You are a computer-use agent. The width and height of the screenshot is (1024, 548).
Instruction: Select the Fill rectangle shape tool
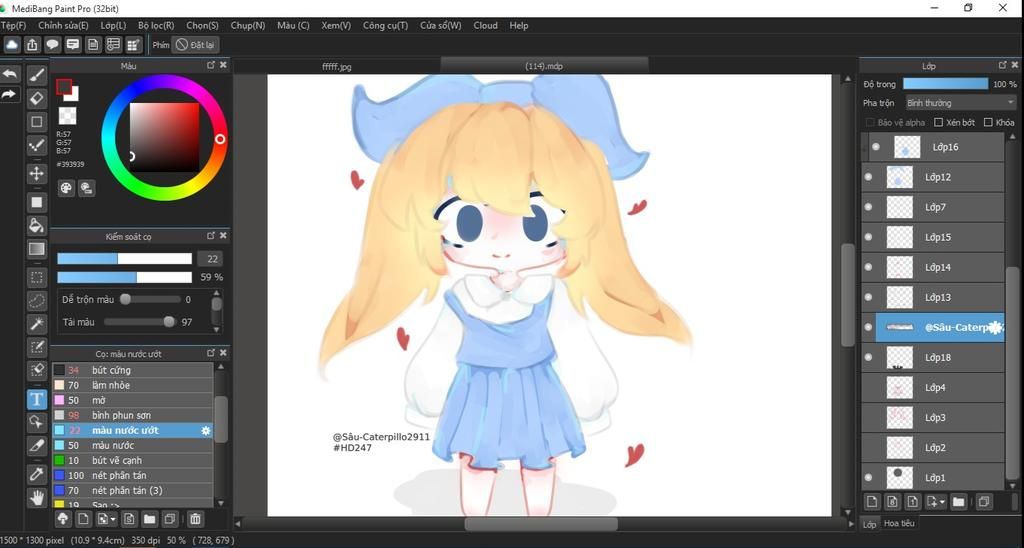(x=37, y=202)
